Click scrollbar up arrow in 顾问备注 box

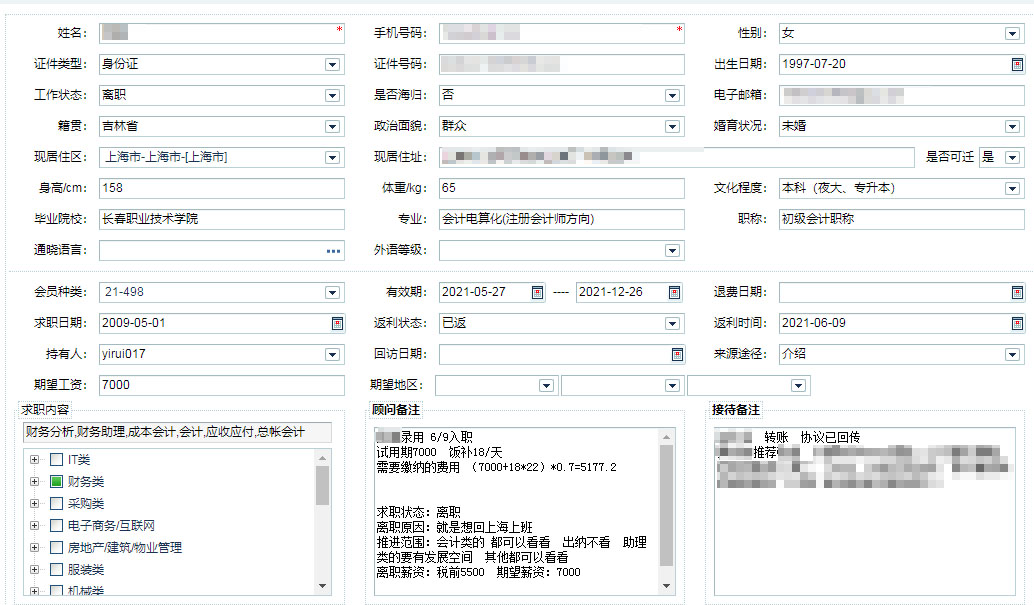(666, 437)
